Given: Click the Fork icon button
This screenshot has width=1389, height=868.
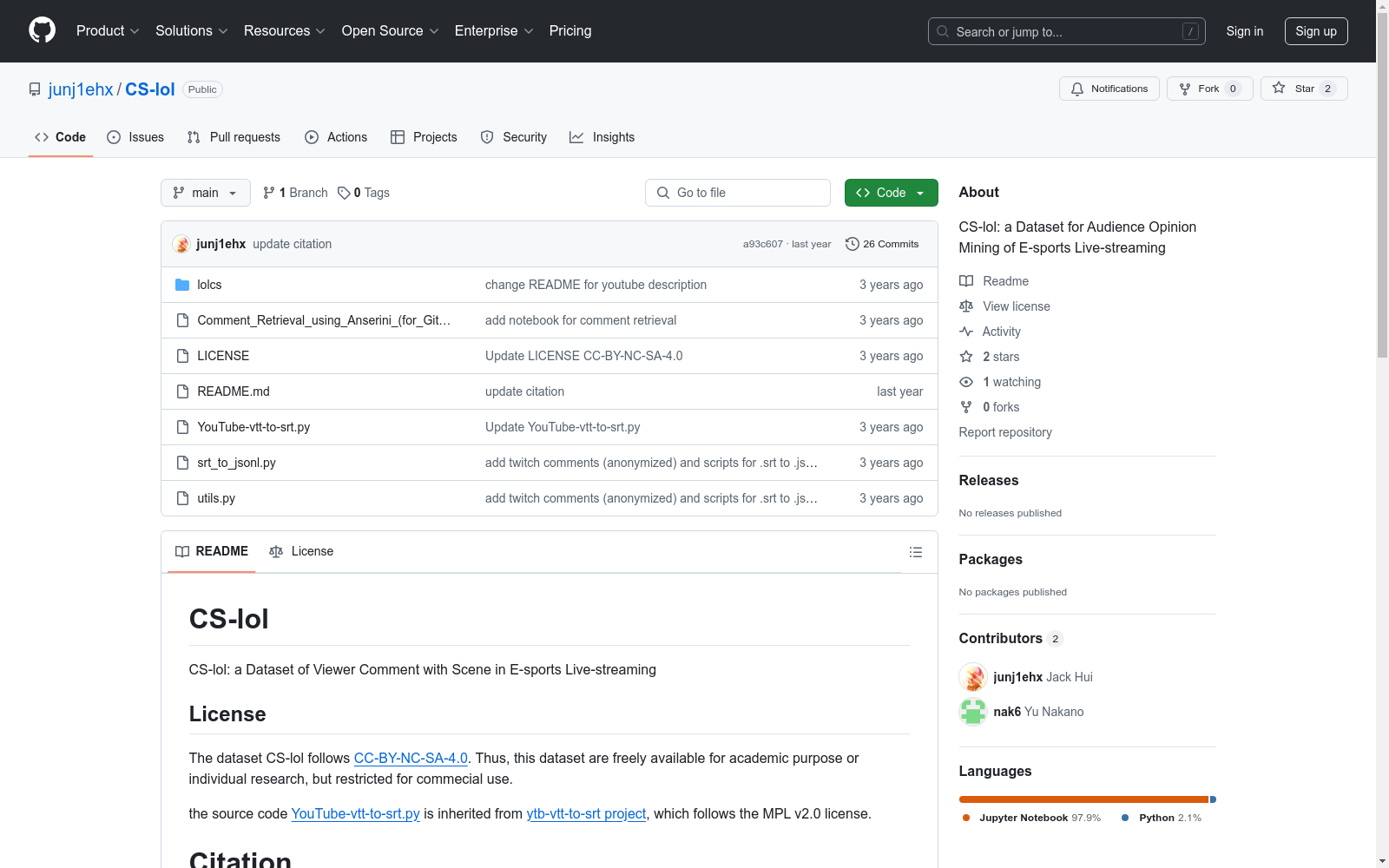Looking at the screenshot, I should pos(1185,89).
